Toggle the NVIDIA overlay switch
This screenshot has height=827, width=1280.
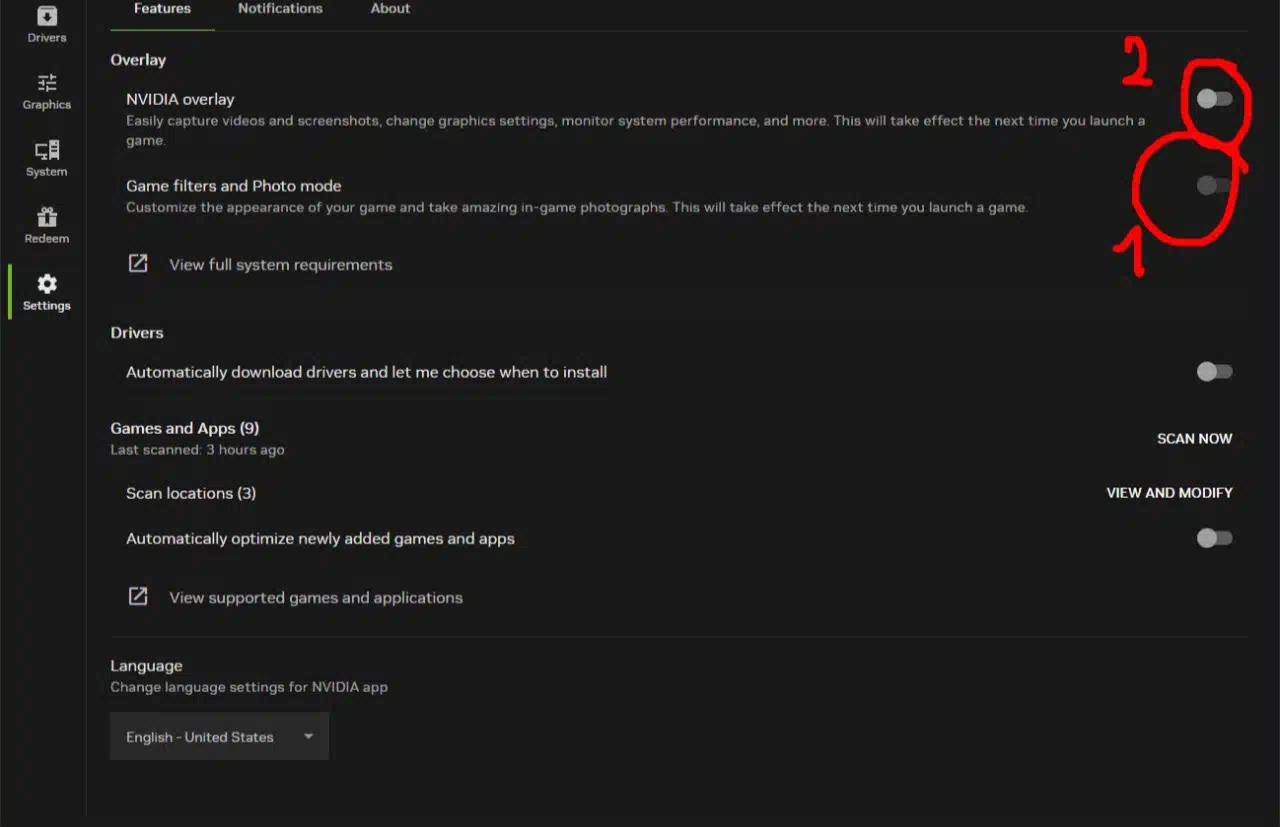(1214, 98)
